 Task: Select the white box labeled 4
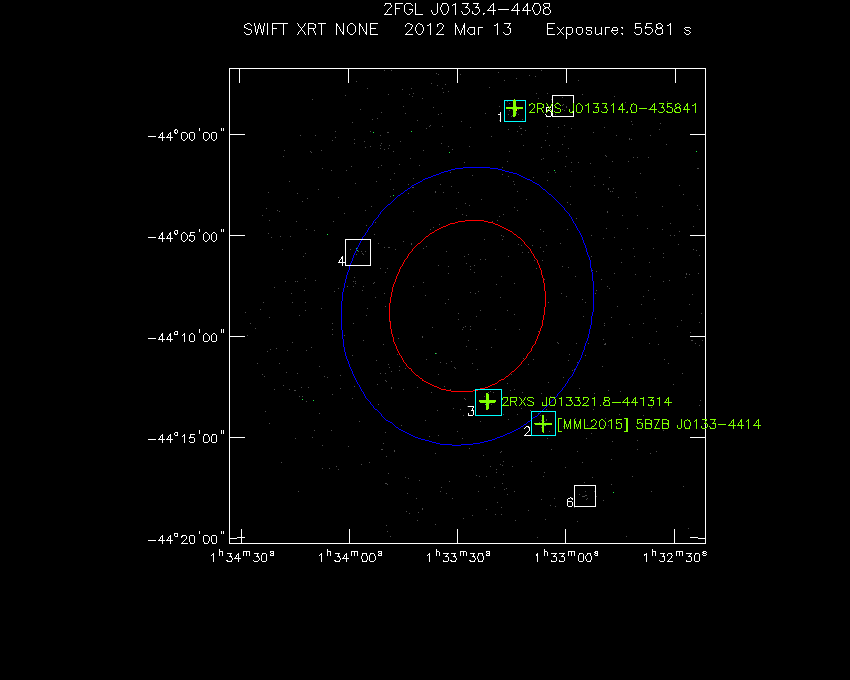click(x=358, y=253)
